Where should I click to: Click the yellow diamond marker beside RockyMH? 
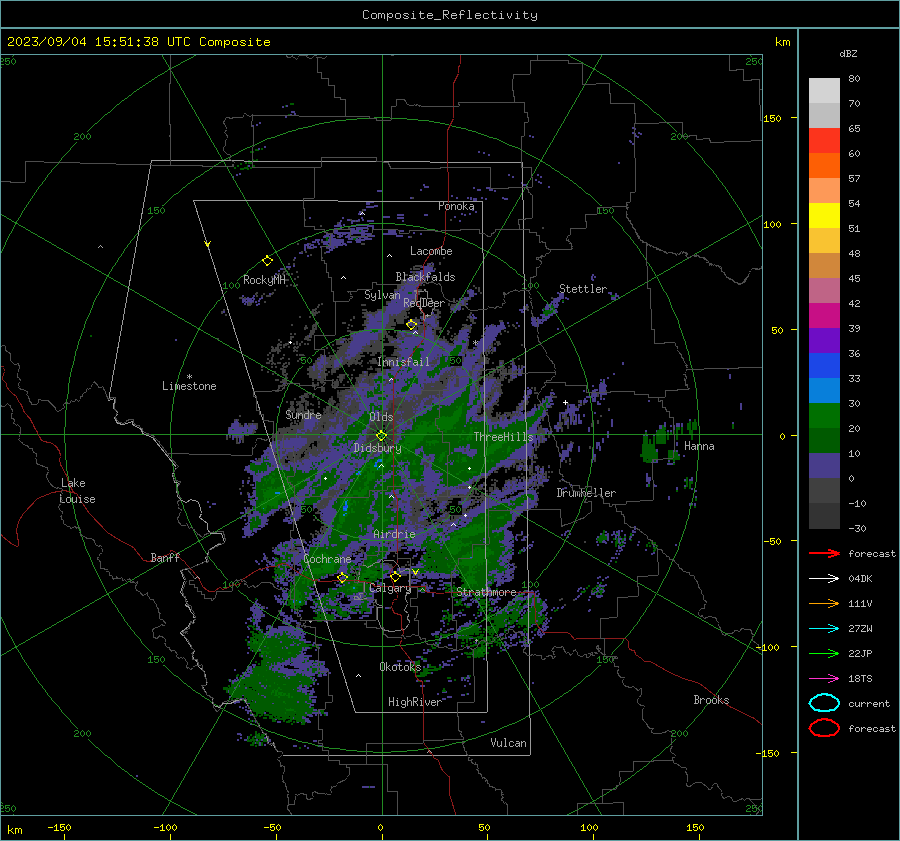267,261
